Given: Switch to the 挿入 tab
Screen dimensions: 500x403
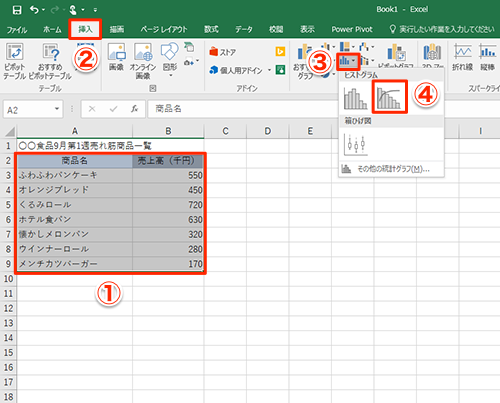Looking at the screenshot, I should pos(85,29).
